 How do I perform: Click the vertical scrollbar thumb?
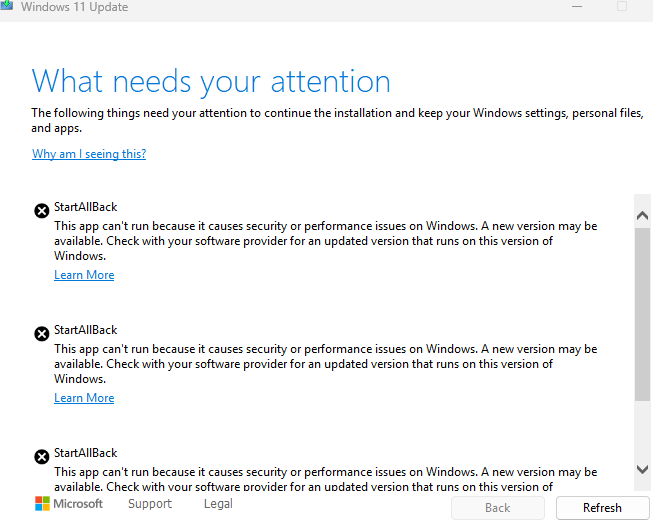pyautogui.click(x=642, y=314)
